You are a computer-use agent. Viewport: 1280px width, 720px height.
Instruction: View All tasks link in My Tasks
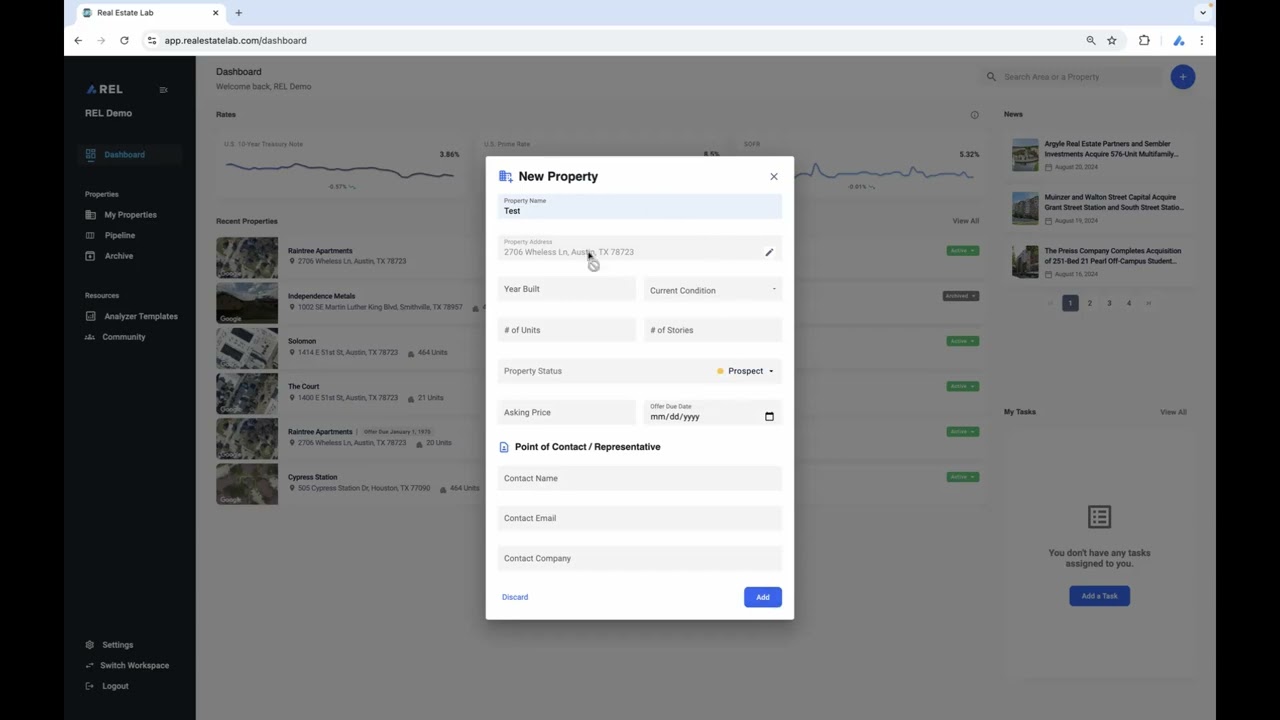coord(1173,412)
